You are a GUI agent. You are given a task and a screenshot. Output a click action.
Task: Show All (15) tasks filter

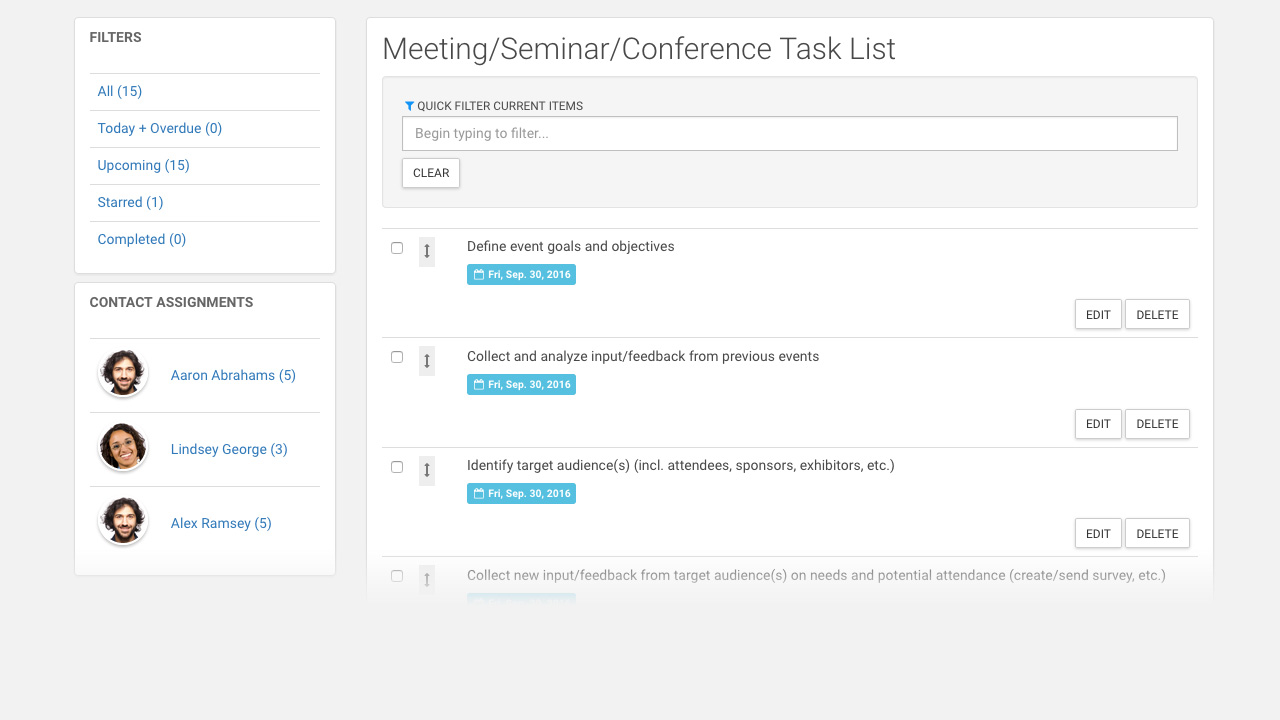tap(120, 92)
